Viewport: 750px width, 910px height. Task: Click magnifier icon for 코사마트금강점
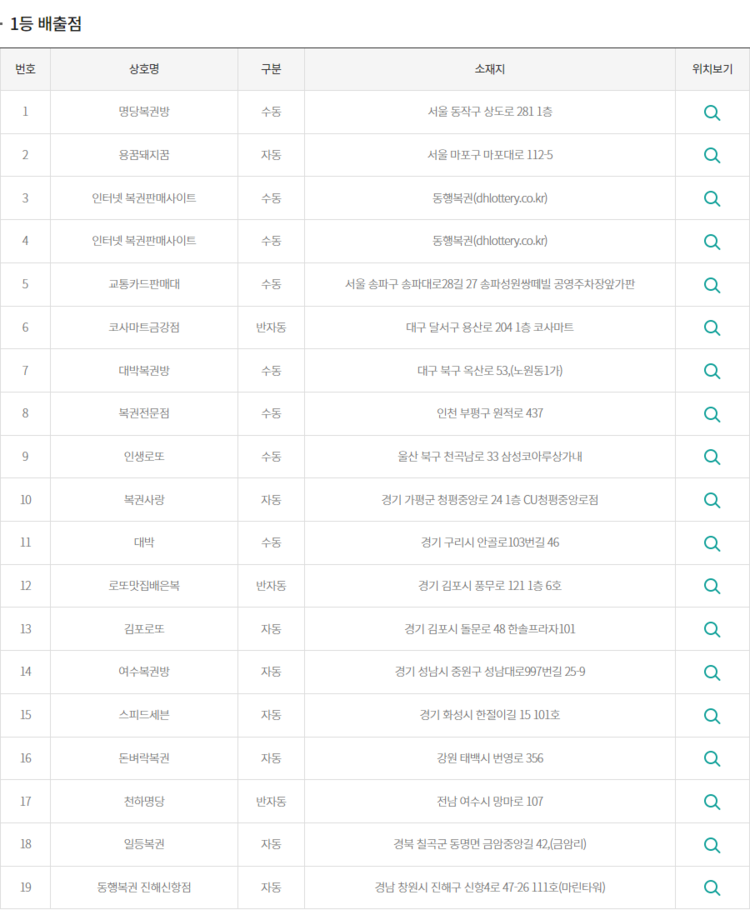pos(712,327)
